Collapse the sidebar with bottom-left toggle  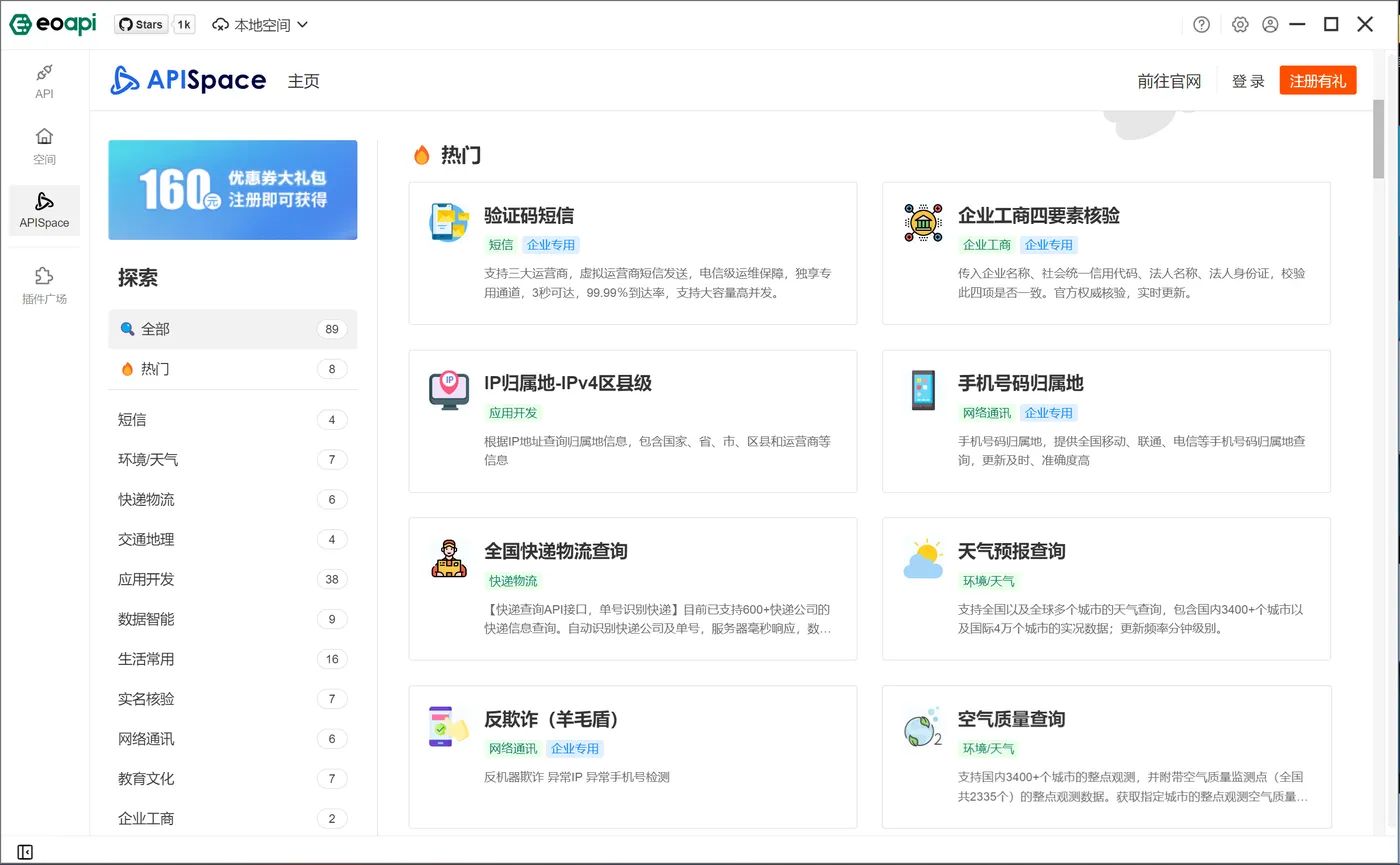25,852
